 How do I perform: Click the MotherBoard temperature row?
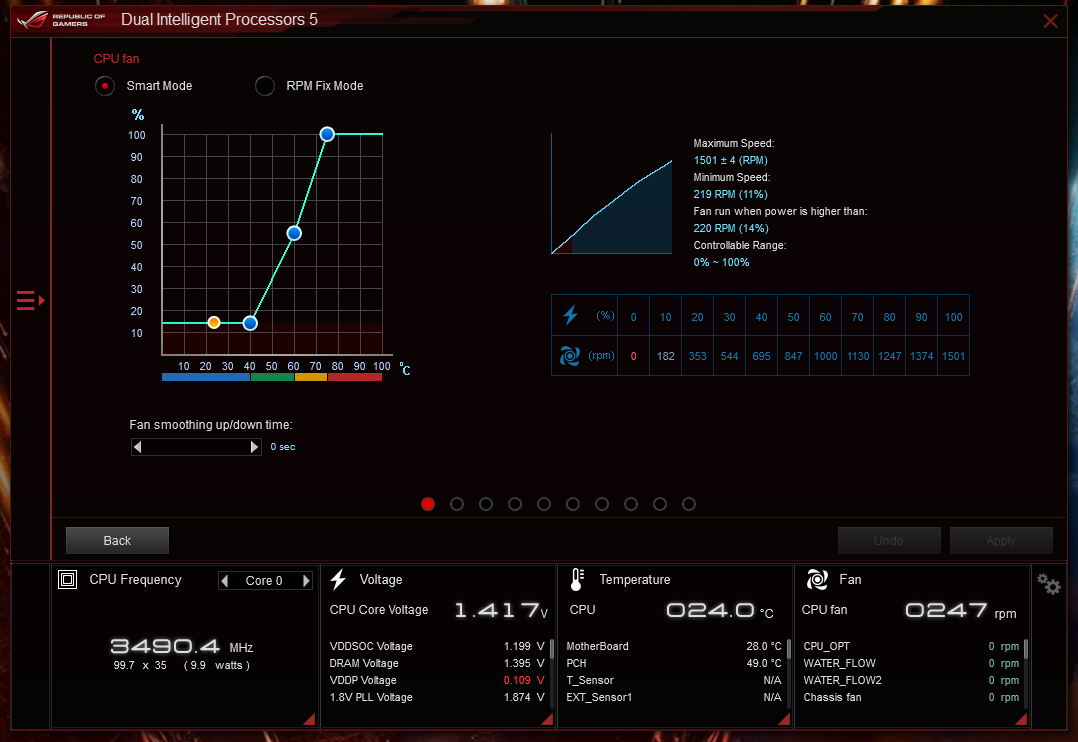[x=674, y=646]
